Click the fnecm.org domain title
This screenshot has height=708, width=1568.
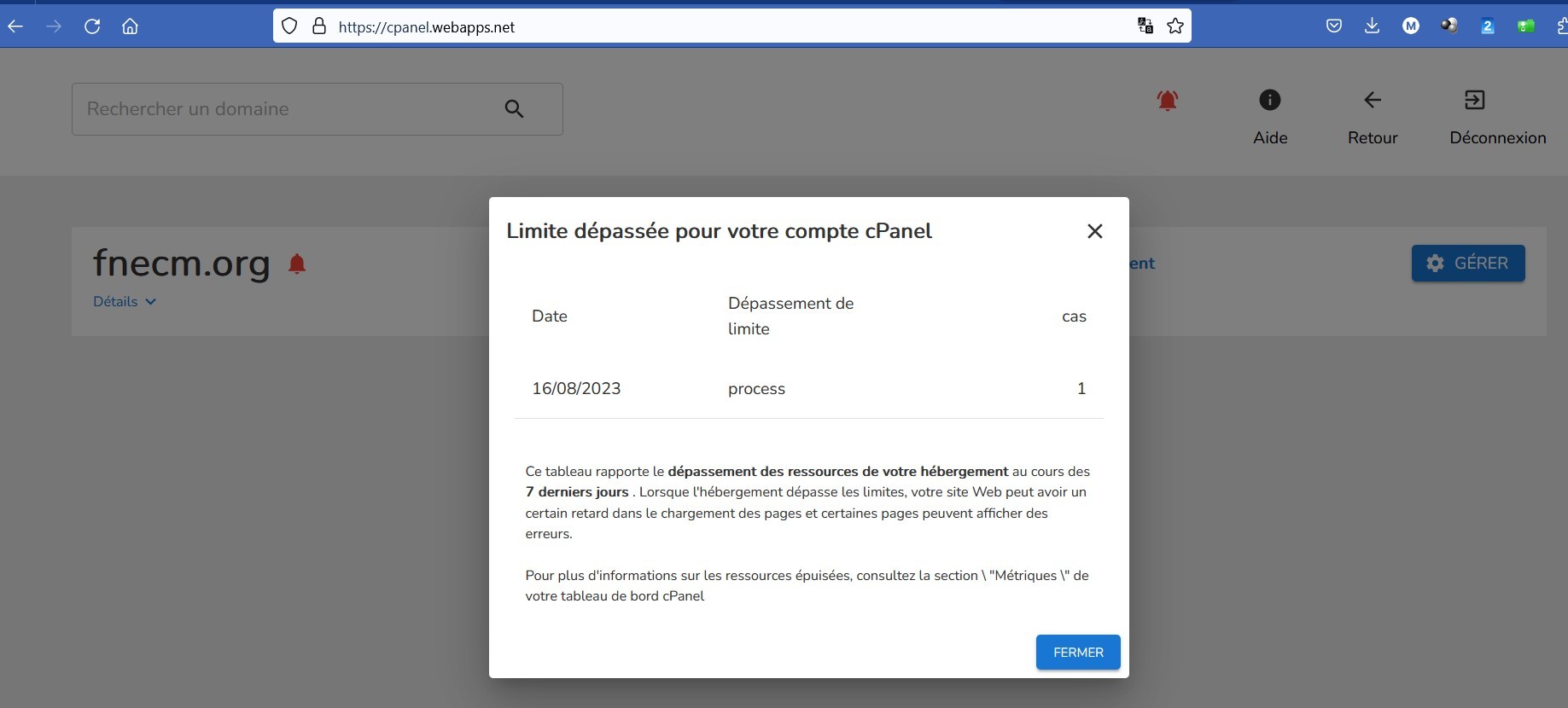181,263
